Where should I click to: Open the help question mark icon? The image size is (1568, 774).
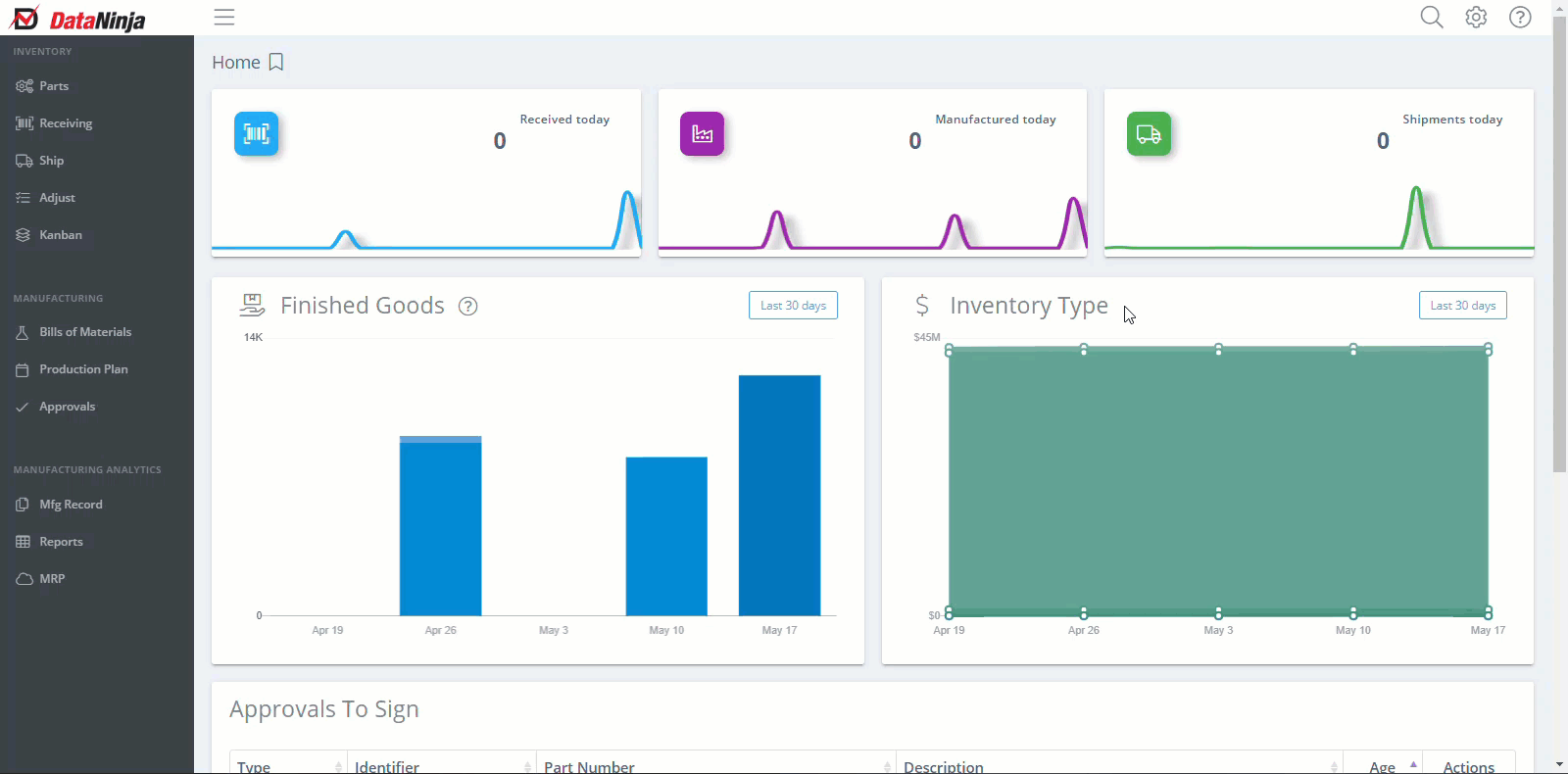click(1520, 17)
